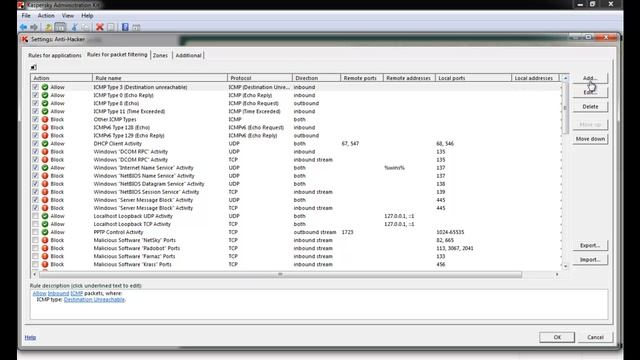The image size is (640, 360).
Task: Click the Allow link in rule description
Action: (x=39, y=293)
